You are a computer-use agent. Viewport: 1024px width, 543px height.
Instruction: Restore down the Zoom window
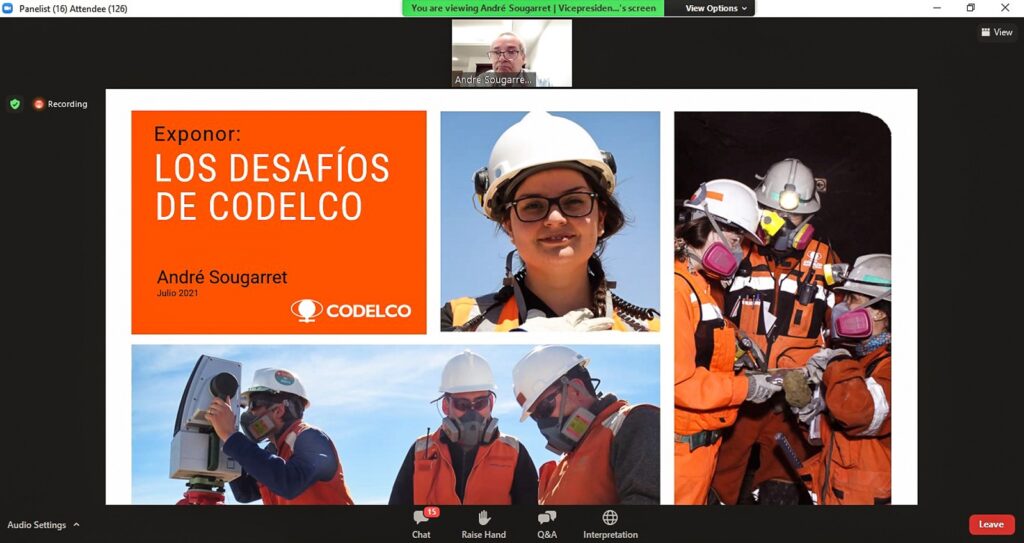[970, 8]
